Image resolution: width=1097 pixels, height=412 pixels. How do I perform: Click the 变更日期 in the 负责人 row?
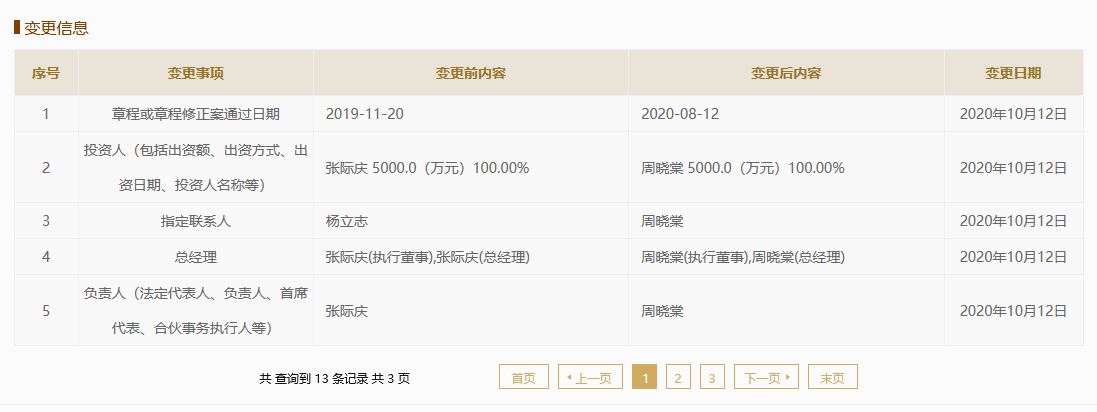click(x=1013, y=311)
